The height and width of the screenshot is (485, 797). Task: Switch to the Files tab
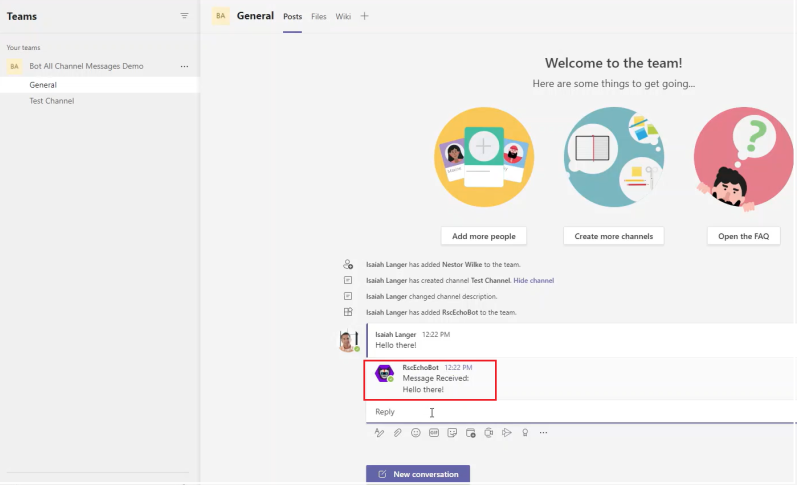(318, 16)
